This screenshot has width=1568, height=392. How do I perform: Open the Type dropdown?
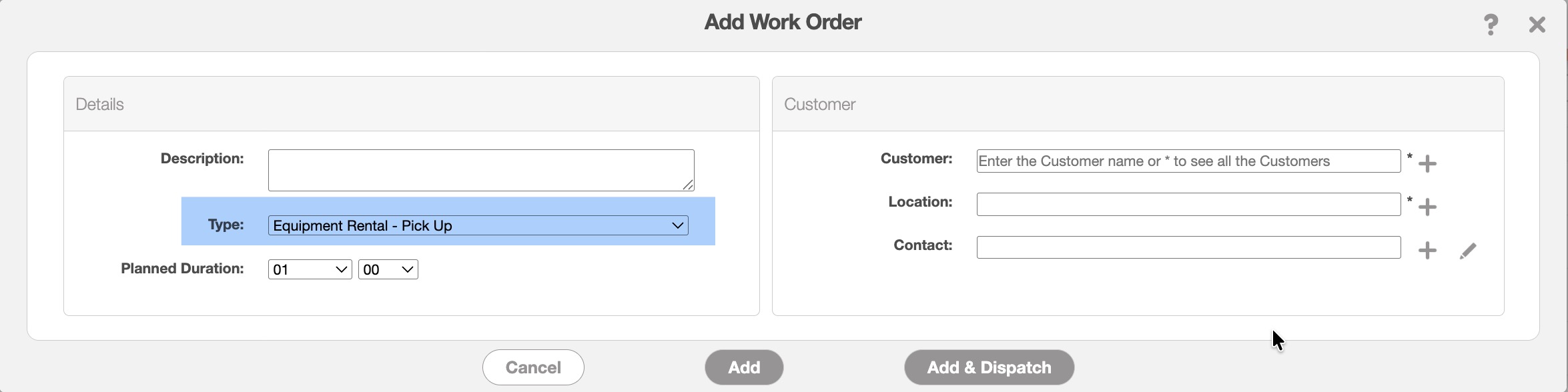[x=478, y=225]
